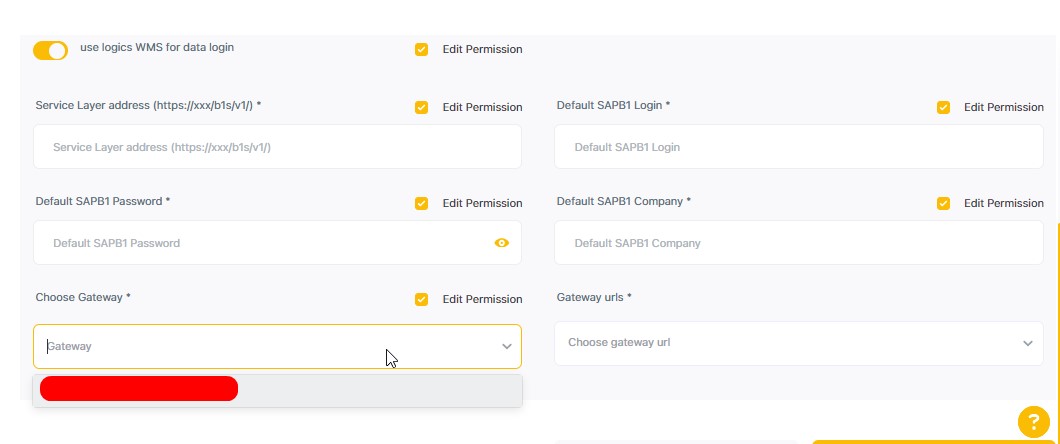Toggle the use logics WMS switch
This screenshot has height=444, width=1060.
[50, 50]
